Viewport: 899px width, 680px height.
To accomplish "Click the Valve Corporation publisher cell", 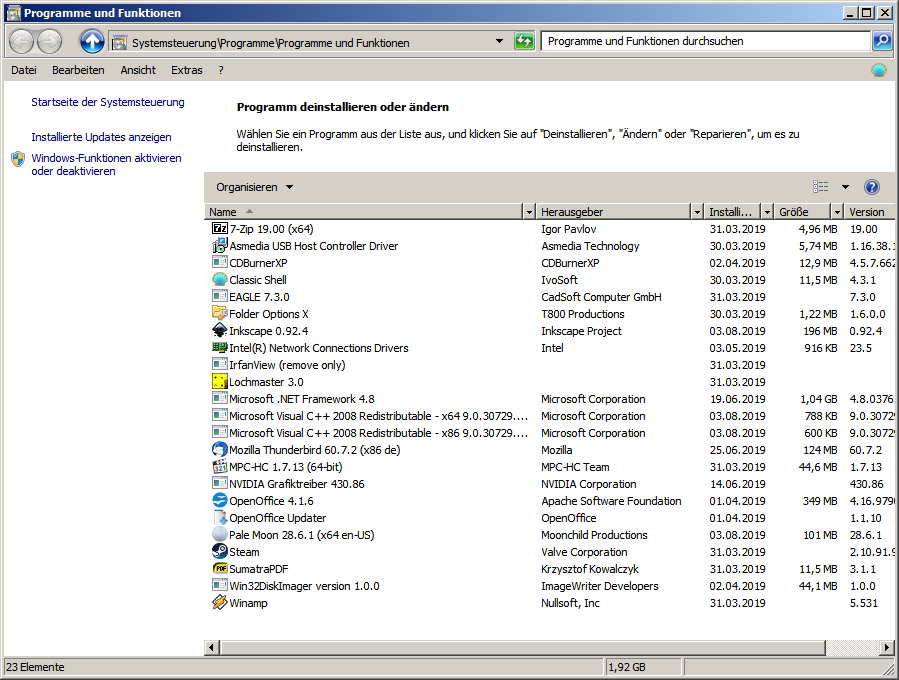I will [x=584, y=552].
